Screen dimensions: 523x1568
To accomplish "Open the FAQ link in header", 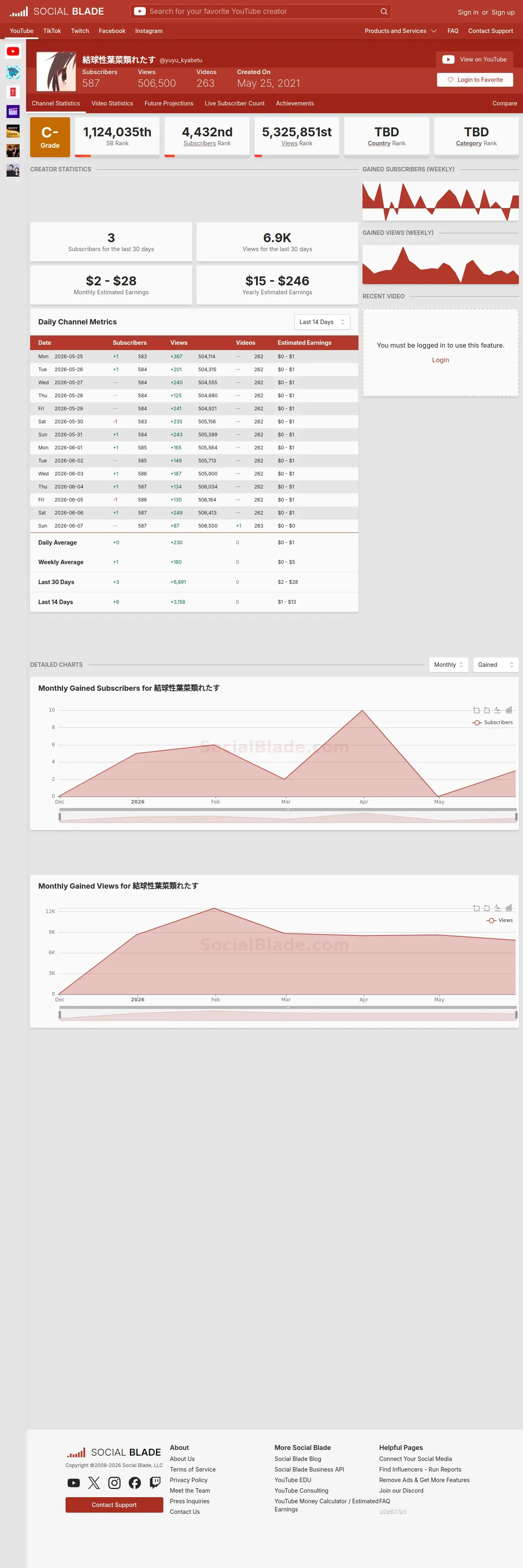I will tap(453, 31).
